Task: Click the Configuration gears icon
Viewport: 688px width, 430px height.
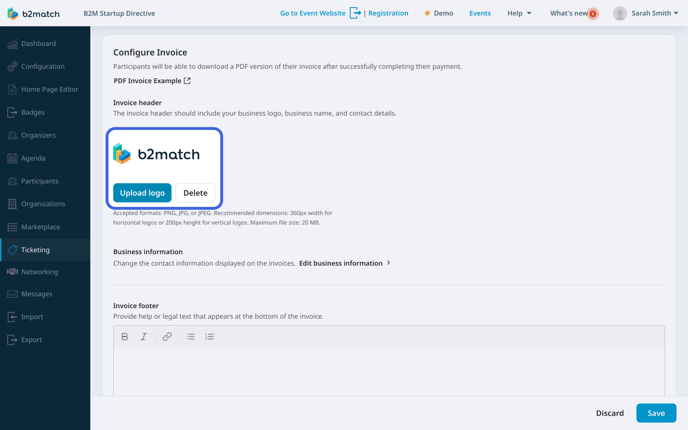Action: pyautogui.click(x=12, y=67)
